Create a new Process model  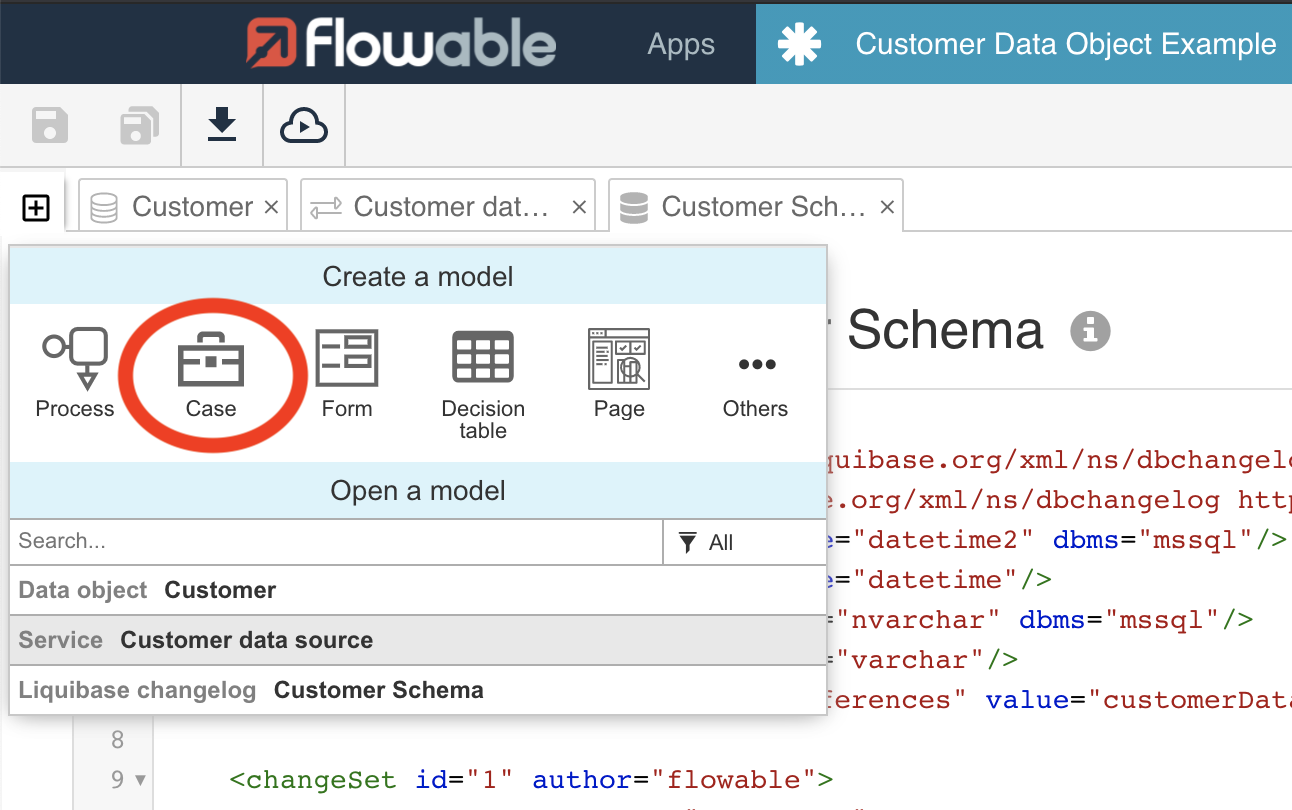click(x=75, y=372)
